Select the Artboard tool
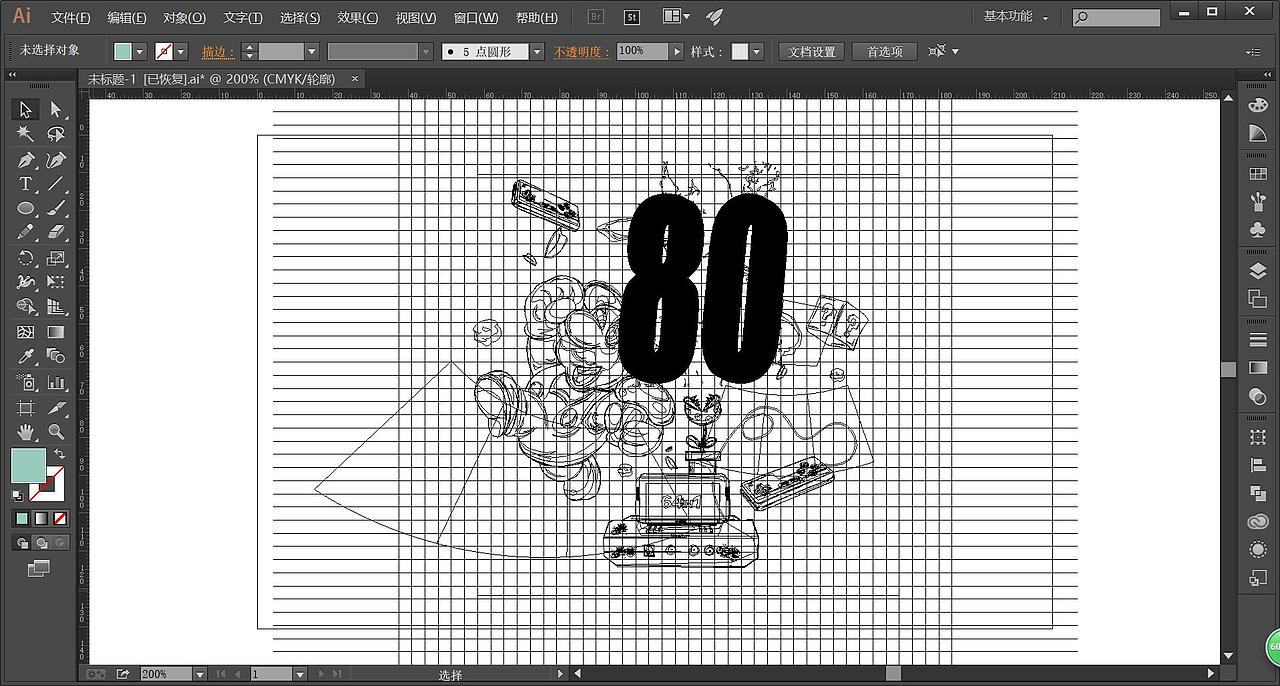 26,408
